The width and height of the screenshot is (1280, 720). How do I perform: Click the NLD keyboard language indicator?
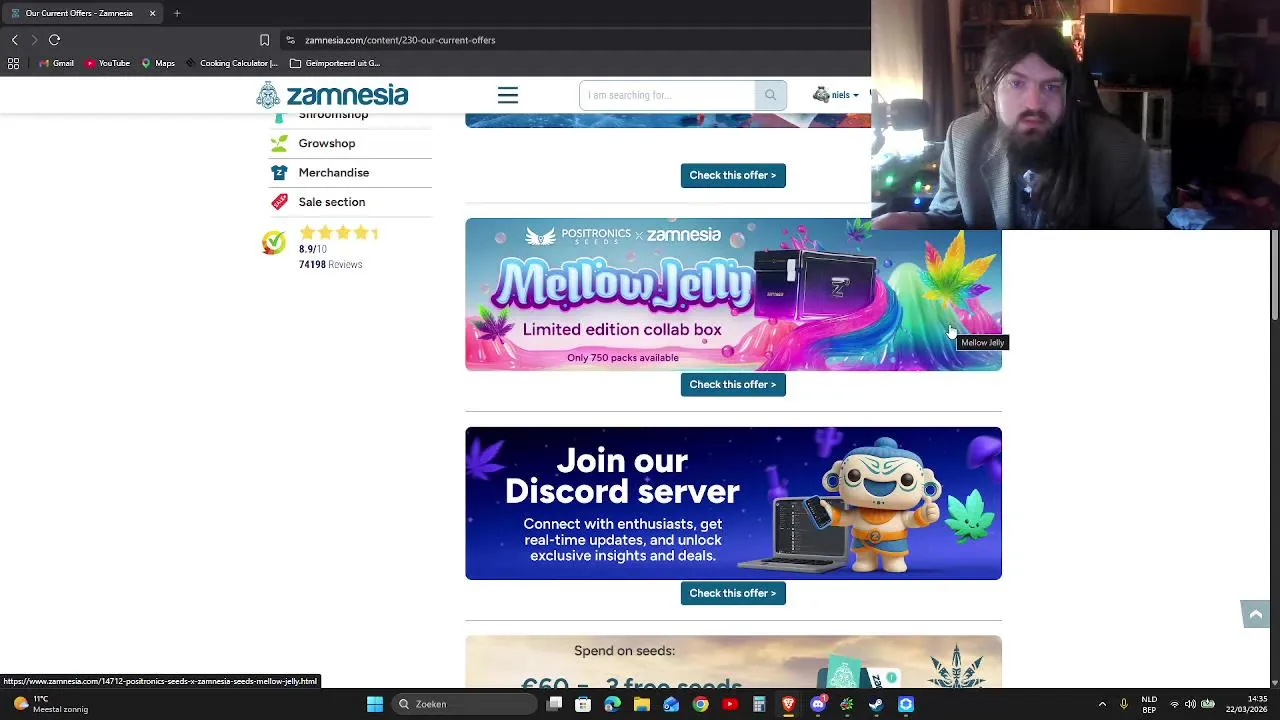1149,704
